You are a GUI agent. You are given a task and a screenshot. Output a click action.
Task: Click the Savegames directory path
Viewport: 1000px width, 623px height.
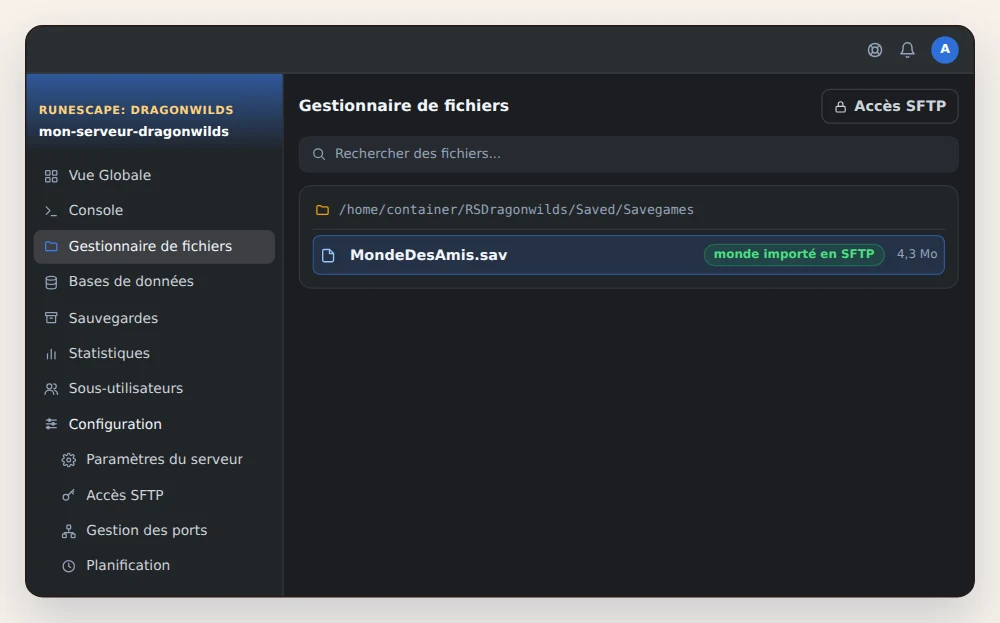pos(516,210)
